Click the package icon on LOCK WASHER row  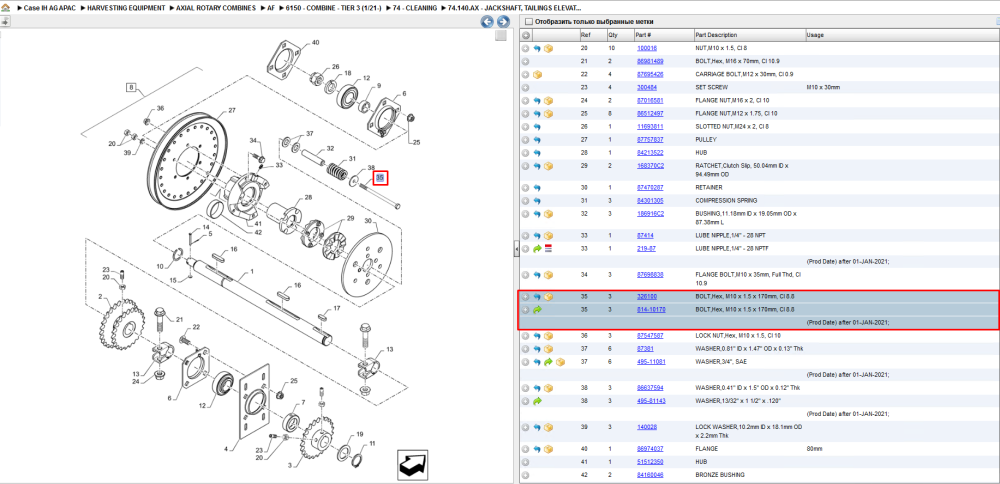tap(548, 427)
